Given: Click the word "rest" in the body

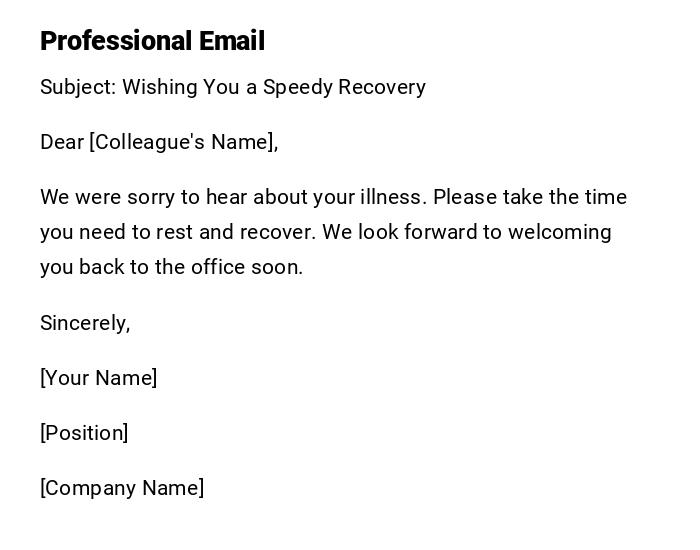Looking at the screenshot, I should coord(175,232).
